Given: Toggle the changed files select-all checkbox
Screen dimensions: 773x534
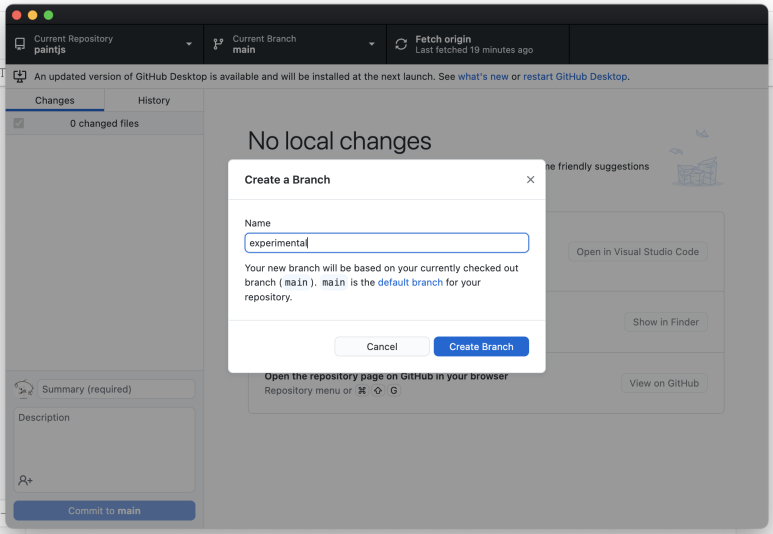Looking at the screenshot, I should tap(19, 123).
